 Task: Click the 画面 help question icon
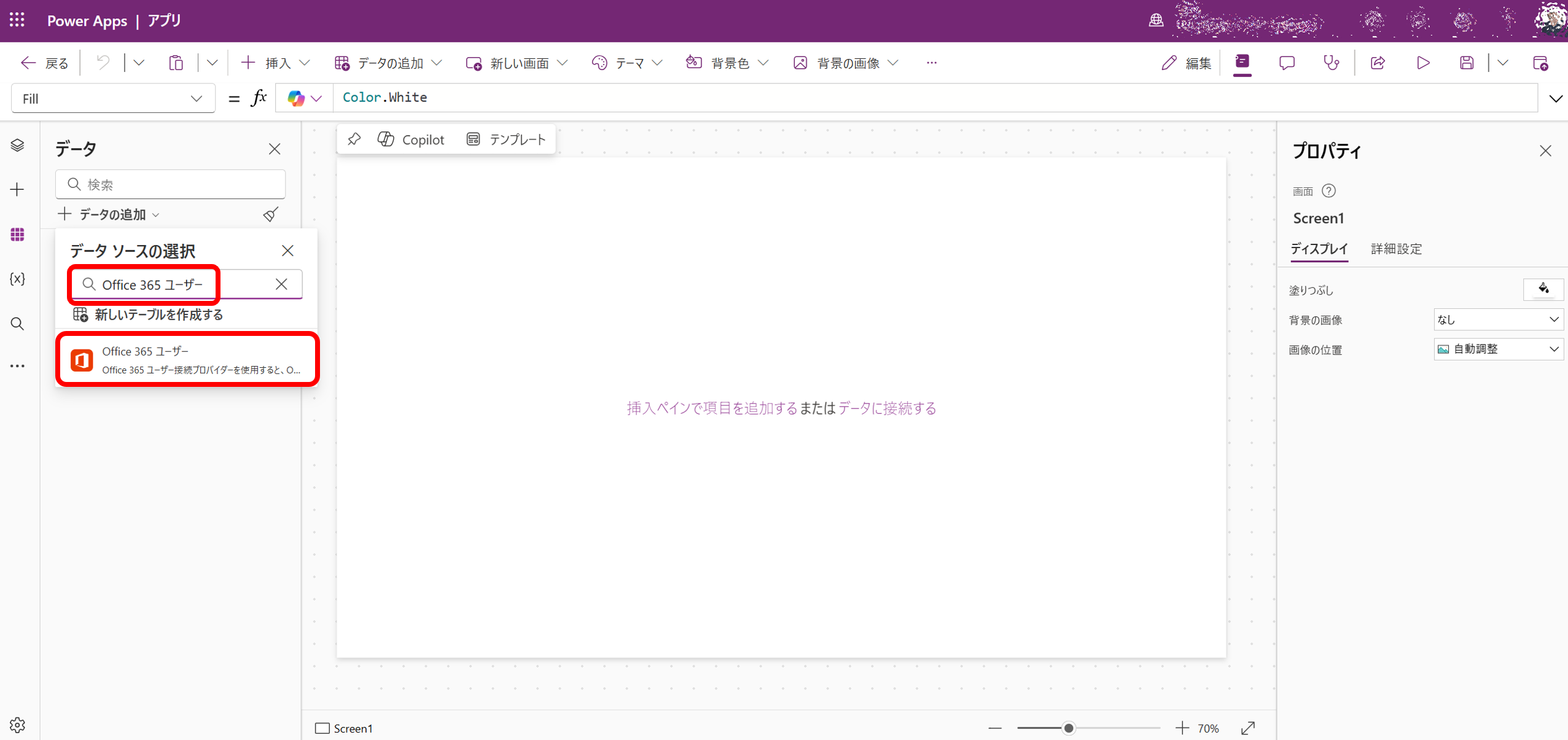click(x=1328, y=191)
